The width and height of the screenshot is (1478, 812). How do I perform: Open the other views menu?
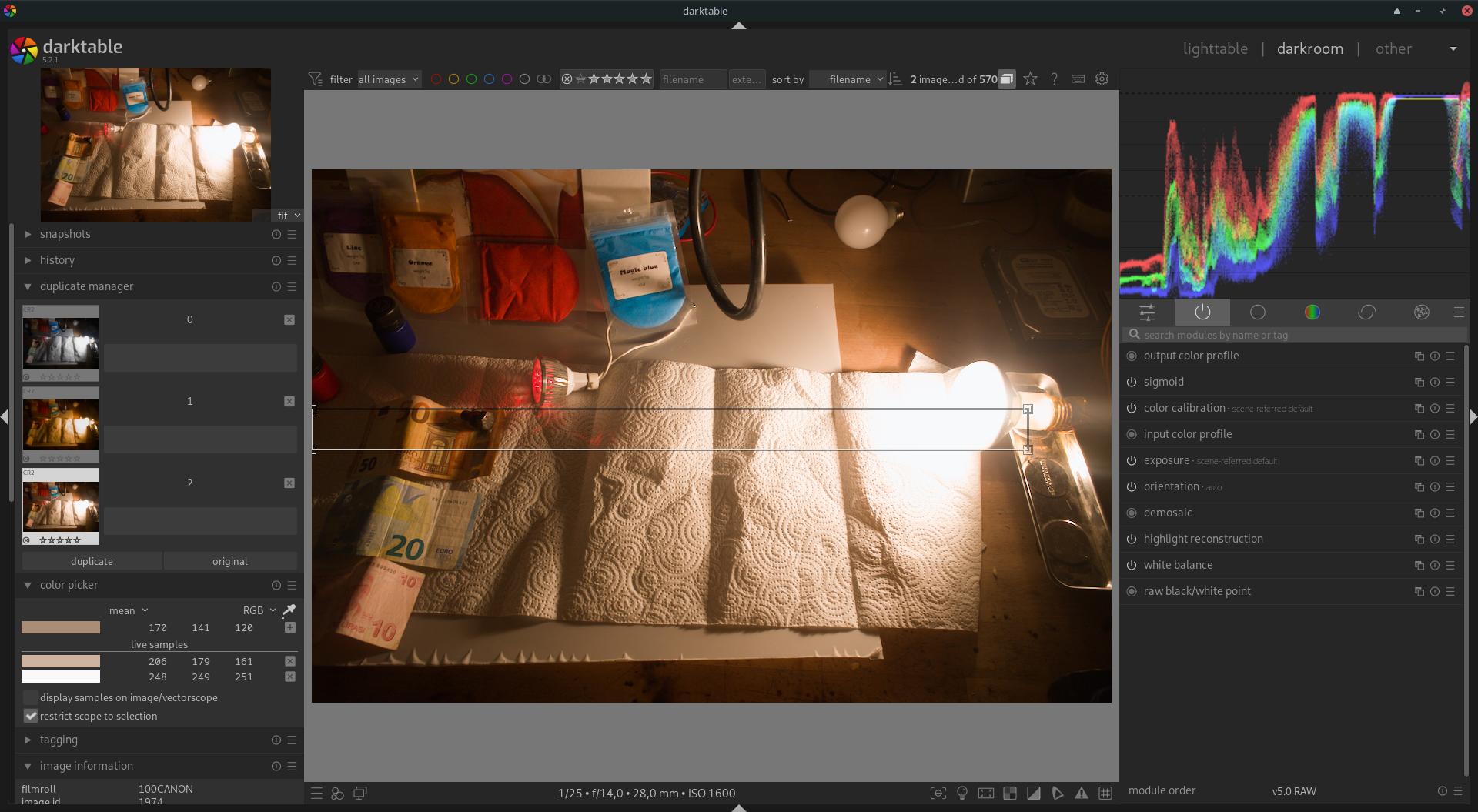1393,48
